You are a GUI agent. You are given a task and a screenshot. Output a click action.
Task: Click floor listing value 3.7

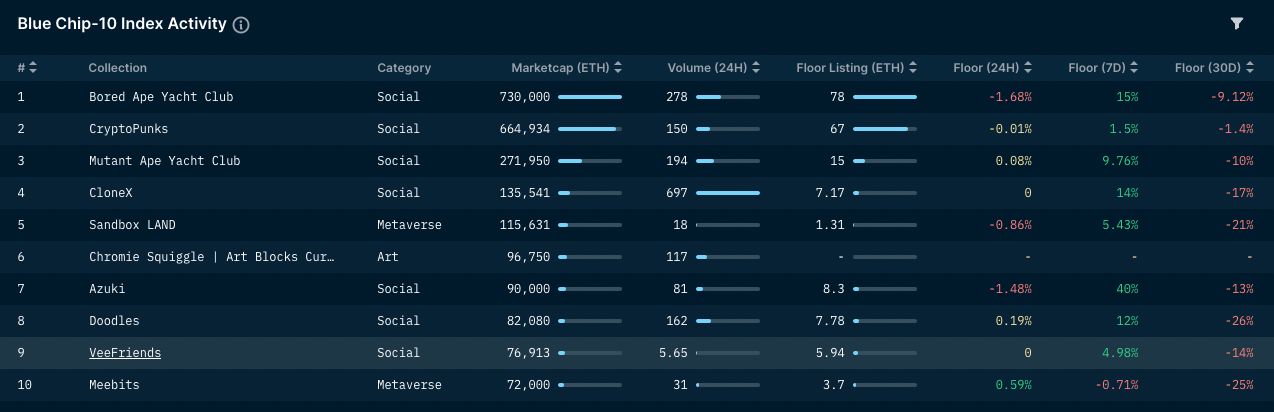pos(834,385)
